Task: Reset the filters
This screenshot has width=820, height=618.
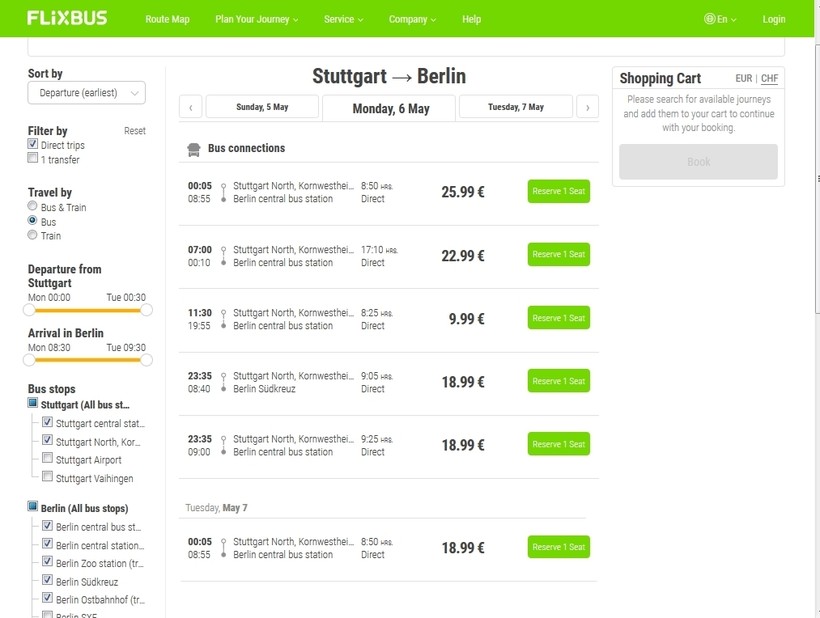Action: click(x=134, y=131)
